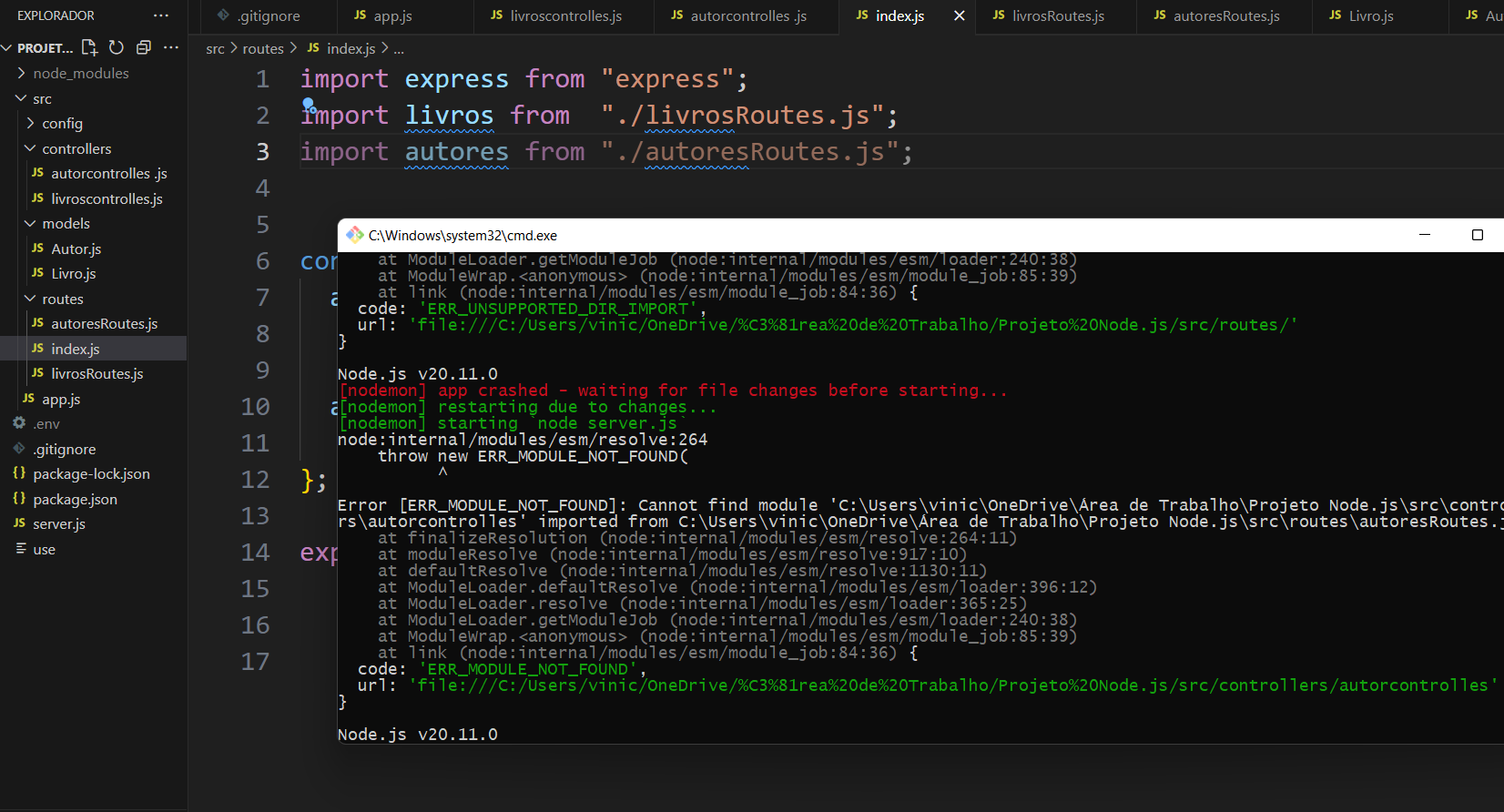The height and width of the screenshot is (812, 1504).
Task: Click the "./autoresRoutes.js" import string
Action: pos(749,152)
